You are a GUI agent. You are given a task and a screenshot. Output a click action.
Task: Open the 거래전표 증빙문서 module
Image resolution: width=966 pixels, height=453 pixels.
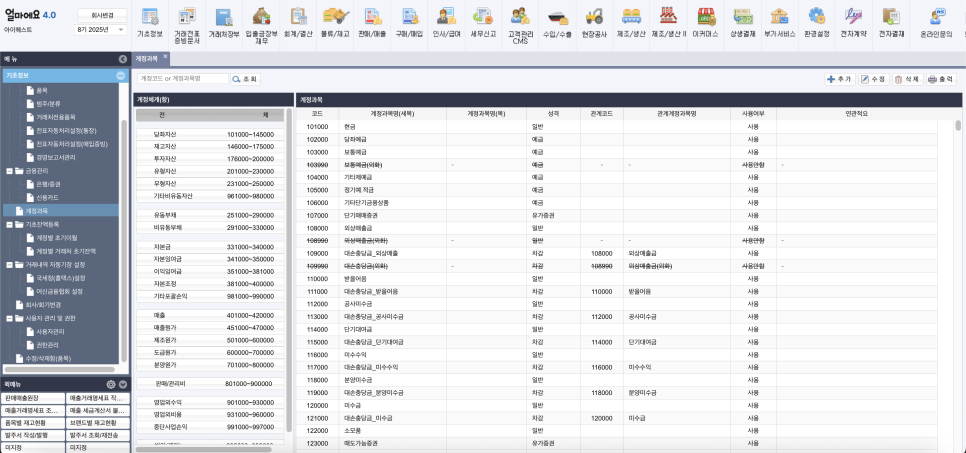(x=187, y=25)
